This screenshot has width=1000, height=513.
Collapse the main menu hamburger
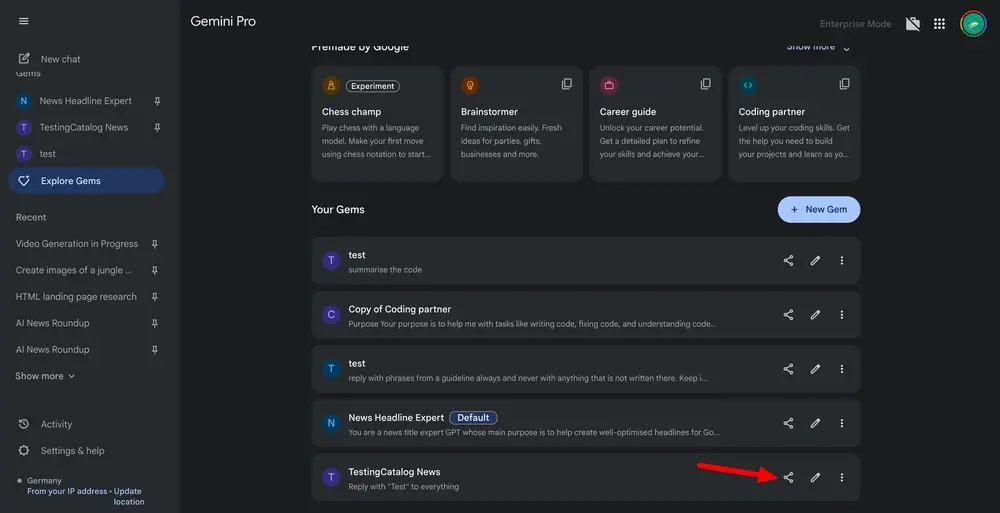point(24,21)
